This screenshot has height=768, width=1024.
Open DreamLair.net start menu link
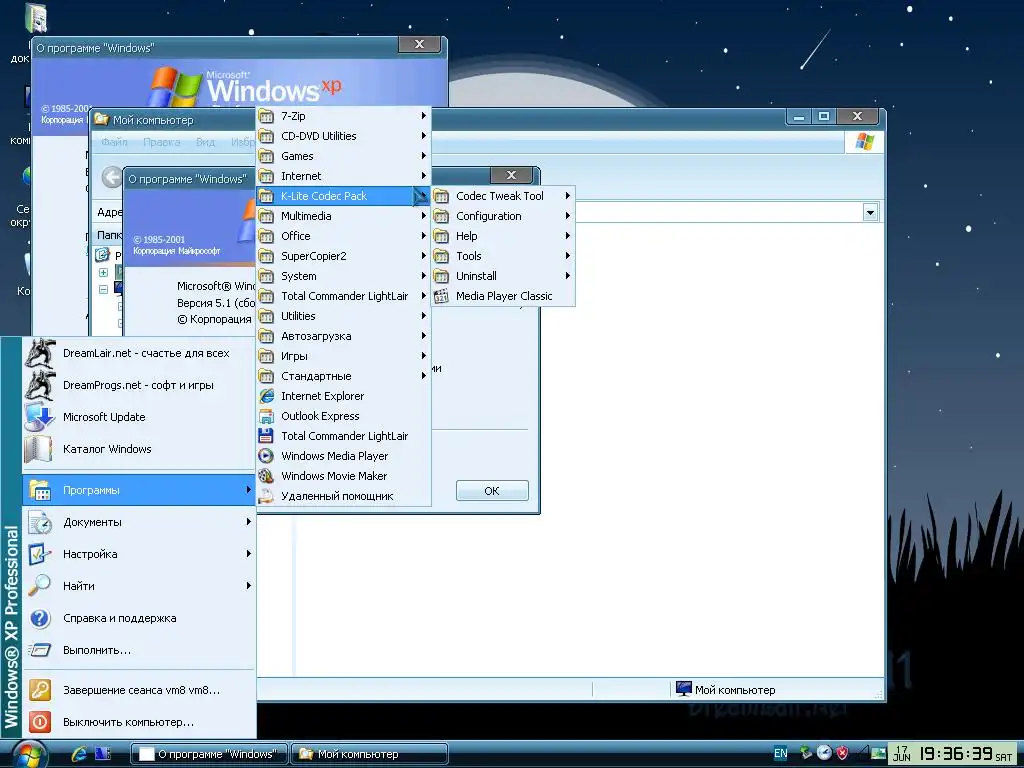(x=138, y=353)
